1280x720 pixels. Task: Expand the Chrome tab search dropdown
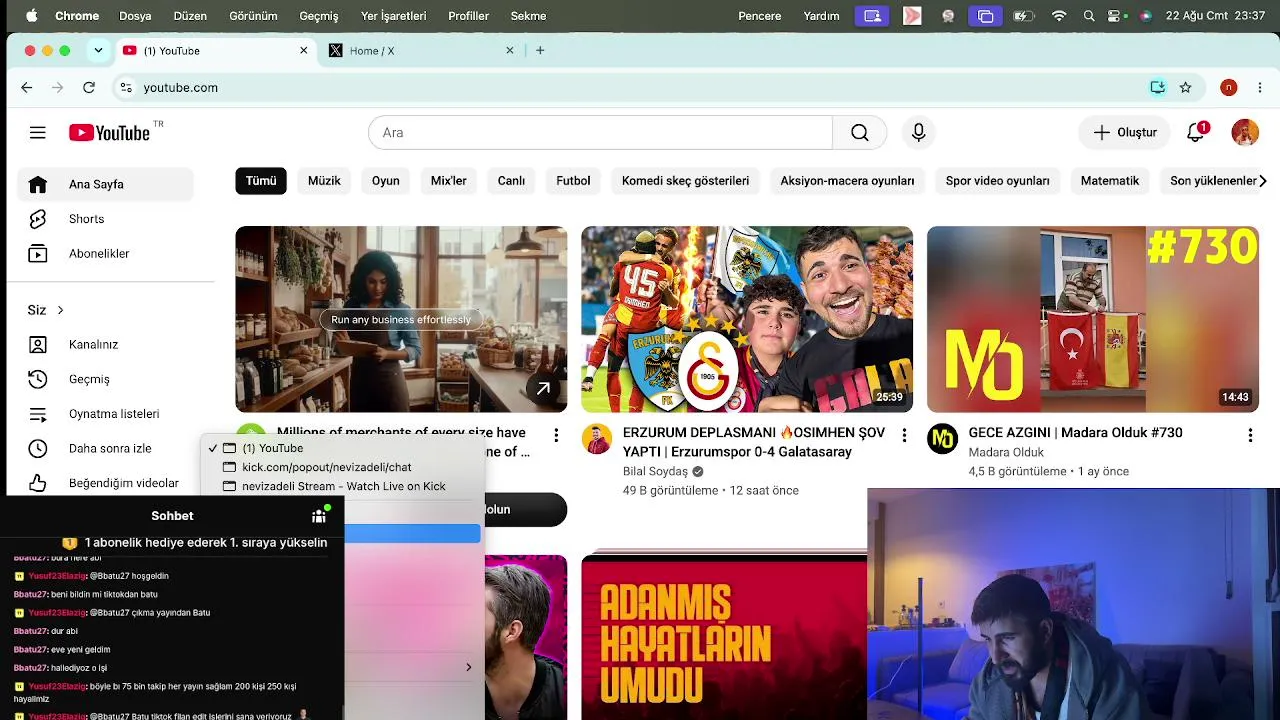98,51
